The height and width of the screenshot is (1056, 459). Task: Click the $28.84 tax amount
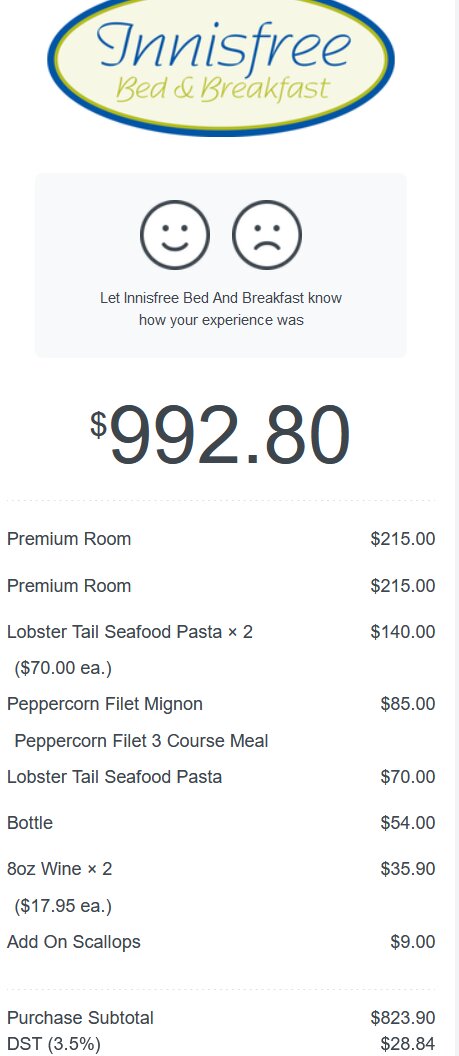pyautogui.click(x=408, y=1045)
